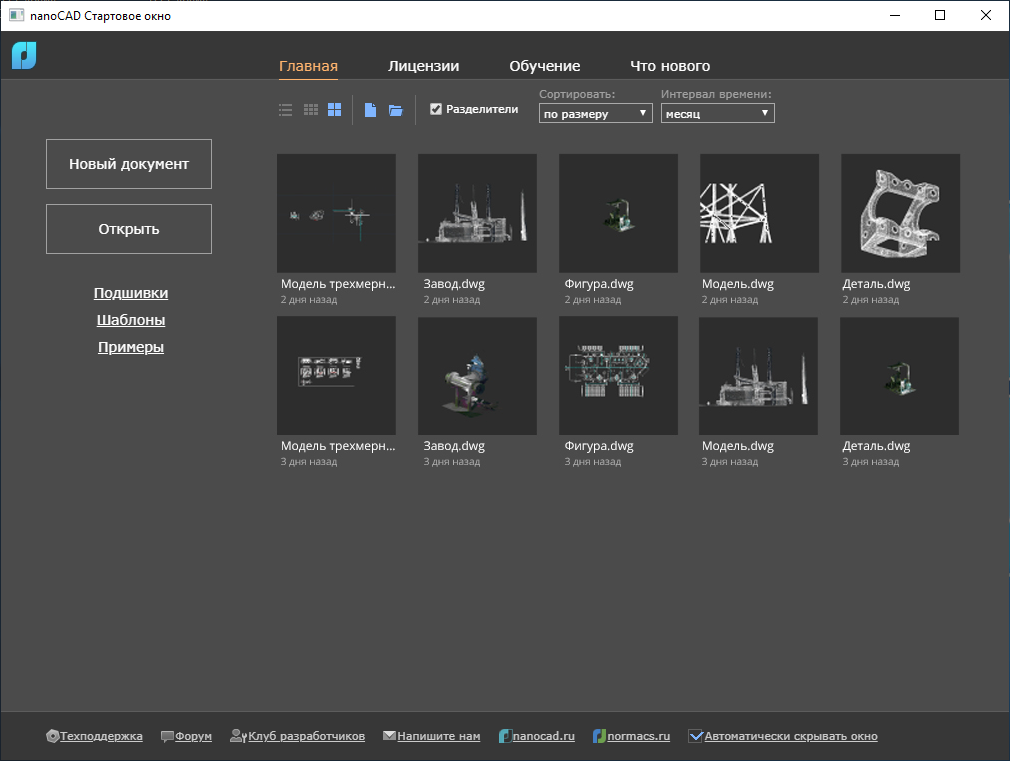Go to the Что нового tab

670,66
